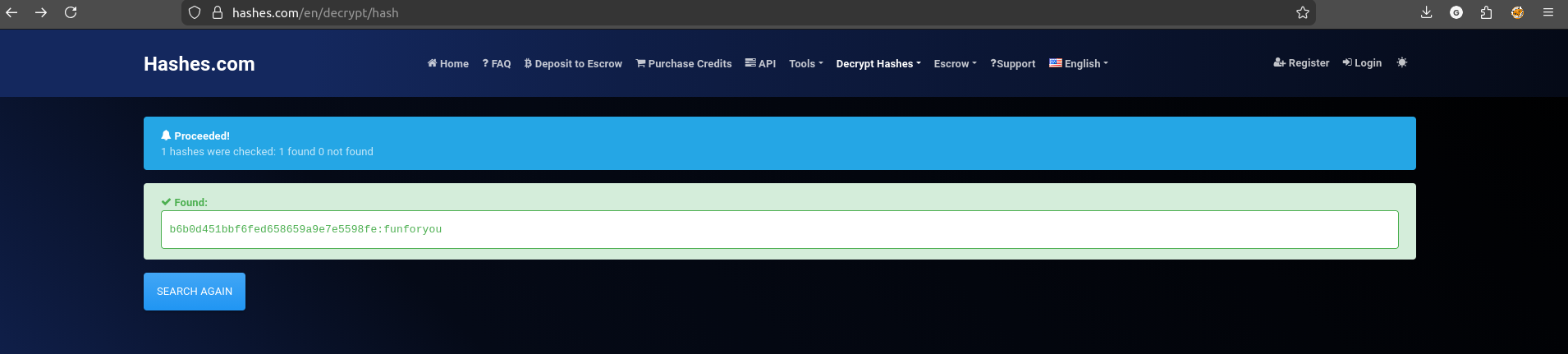This screenshot has height=354, width=1568.
Task: Click the Register link
Action: [x=1301, y=62]
